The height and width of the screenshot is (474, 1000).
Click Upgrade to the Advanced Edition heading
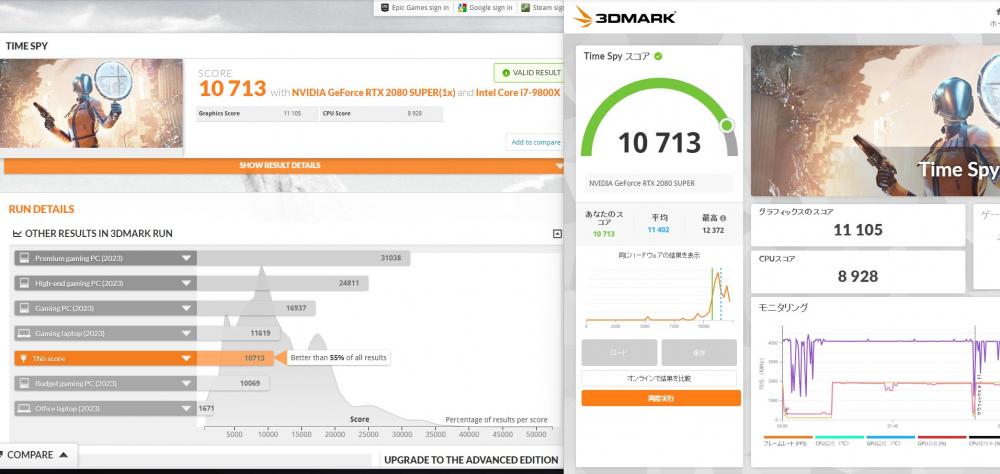point(471,460)
